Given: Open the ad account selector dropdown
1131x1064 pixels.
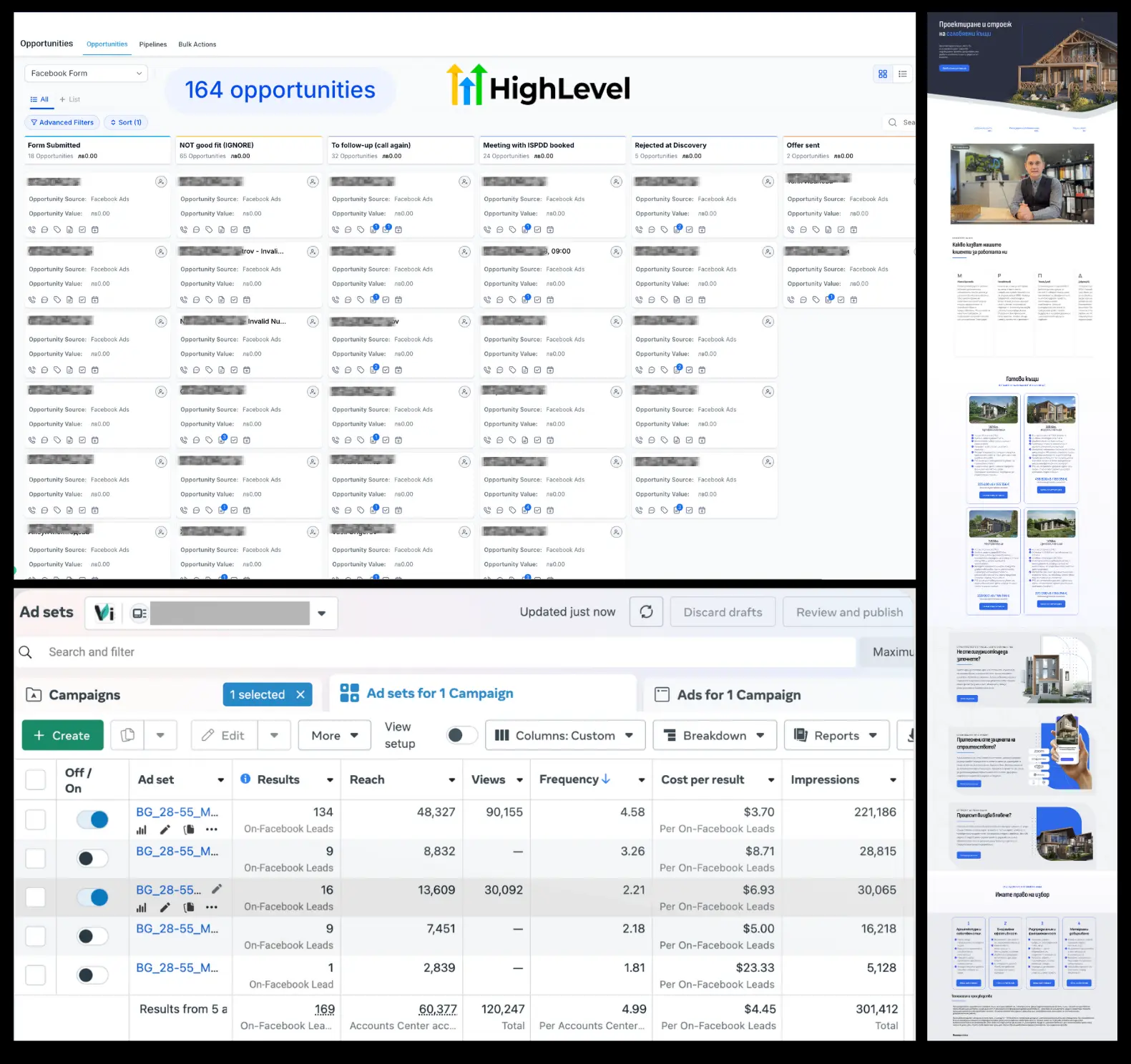Looking at the screenshot, I should (x=321, y=613).
